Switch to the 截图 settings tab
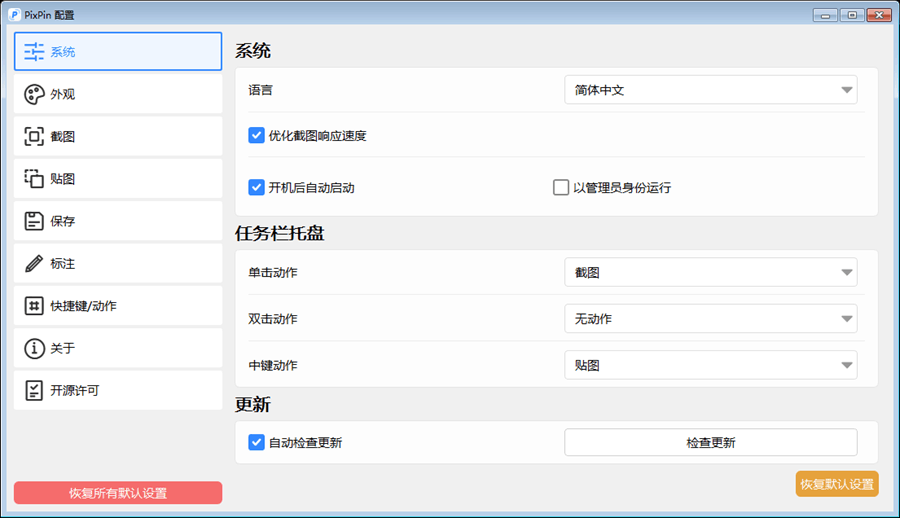Image resolution: width=900 pixels, height=518 pixels. pos(118,137)
